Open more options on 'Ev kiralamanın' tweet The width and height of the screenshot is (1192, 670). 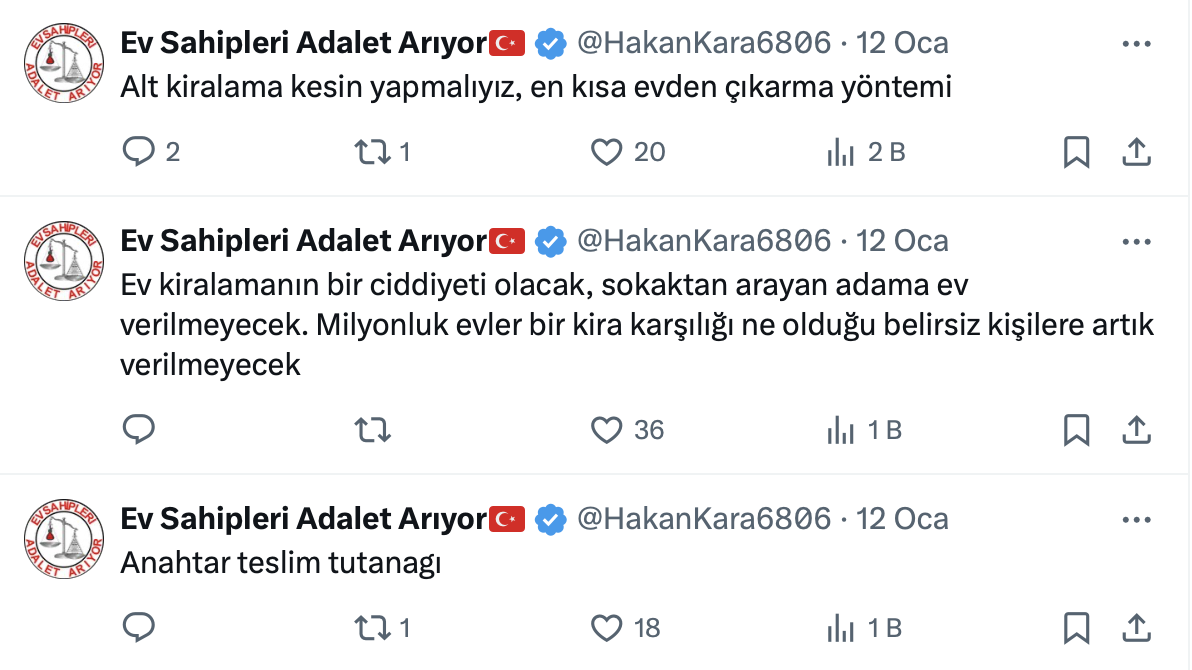1137,242
